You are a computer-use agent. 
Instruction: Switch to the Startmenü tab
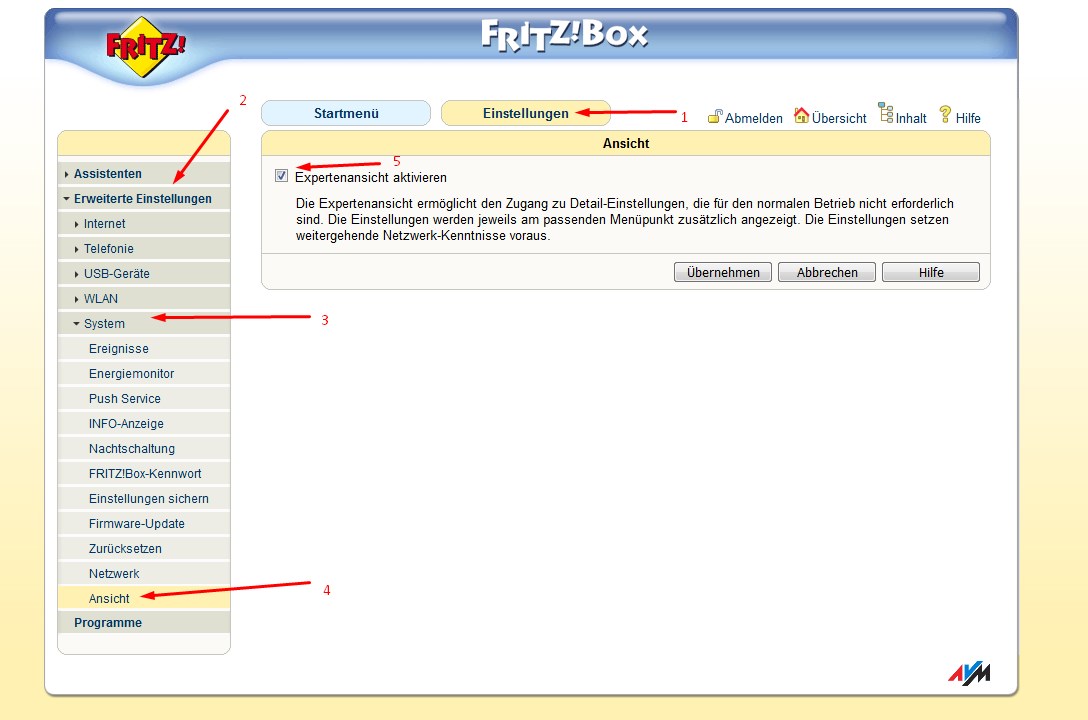coord(346,113)
